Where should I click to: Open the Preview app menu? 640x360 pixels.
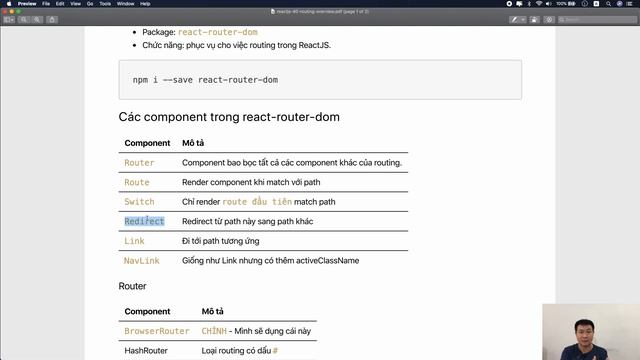[x=27, y=4]
